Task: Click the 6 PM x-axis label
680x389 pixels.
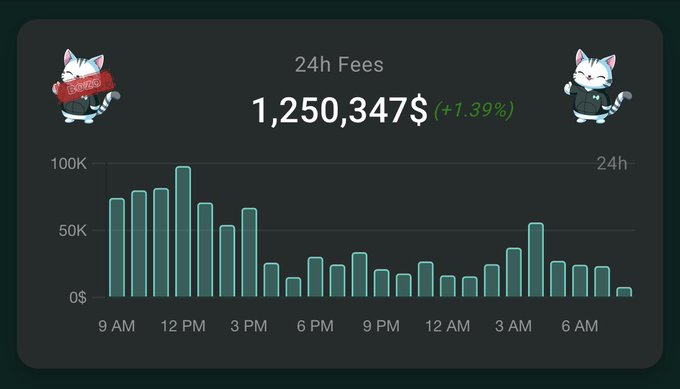Action: tap(315, 326)
